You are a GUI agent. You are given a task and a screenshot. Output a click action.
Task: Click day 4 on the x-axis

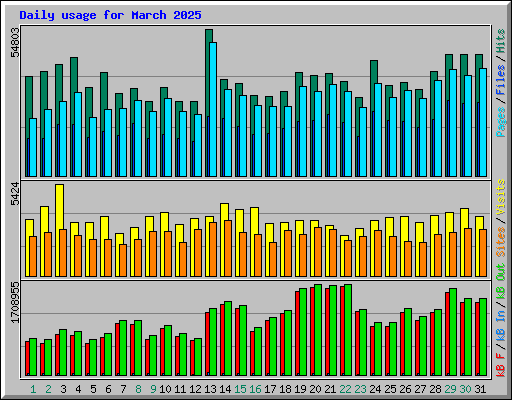(x=78, y=389)
